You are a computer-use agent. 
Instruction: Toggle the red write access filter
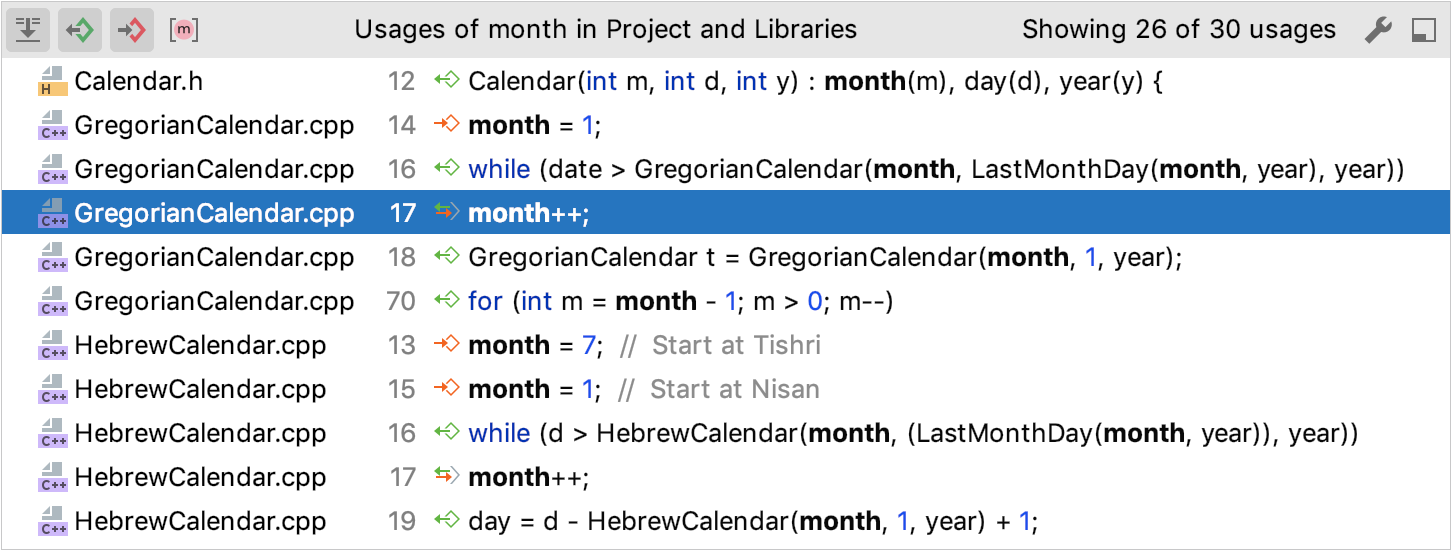(131, 30)
